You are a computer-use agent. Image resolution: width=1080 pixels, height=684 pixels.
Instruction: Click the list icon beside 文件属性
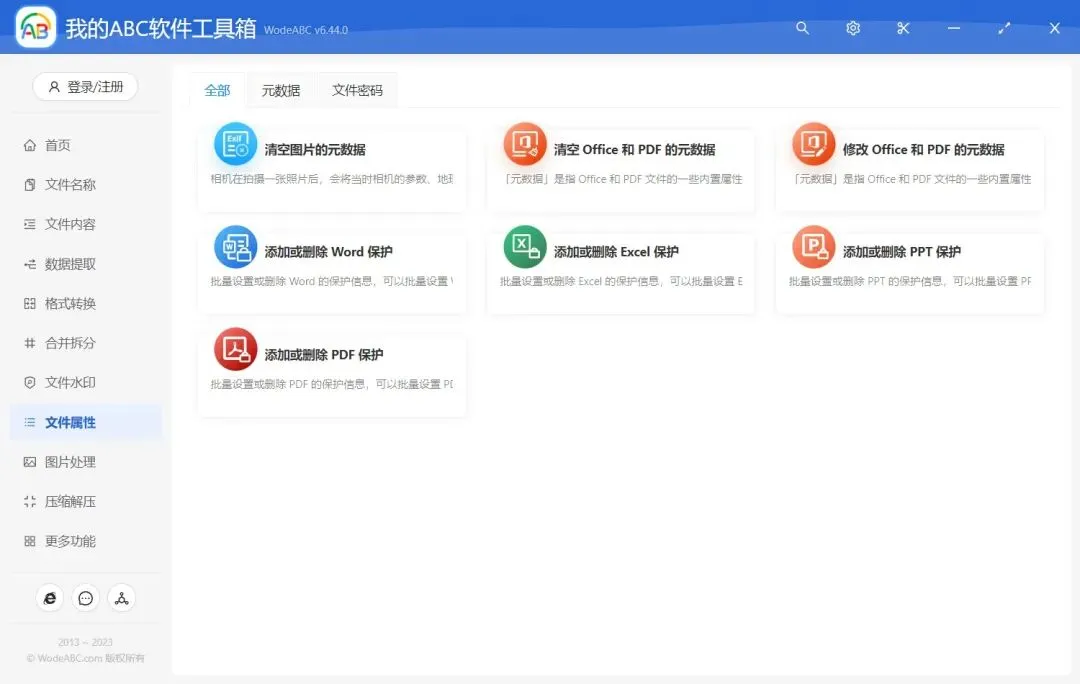(x=30, y=422)
